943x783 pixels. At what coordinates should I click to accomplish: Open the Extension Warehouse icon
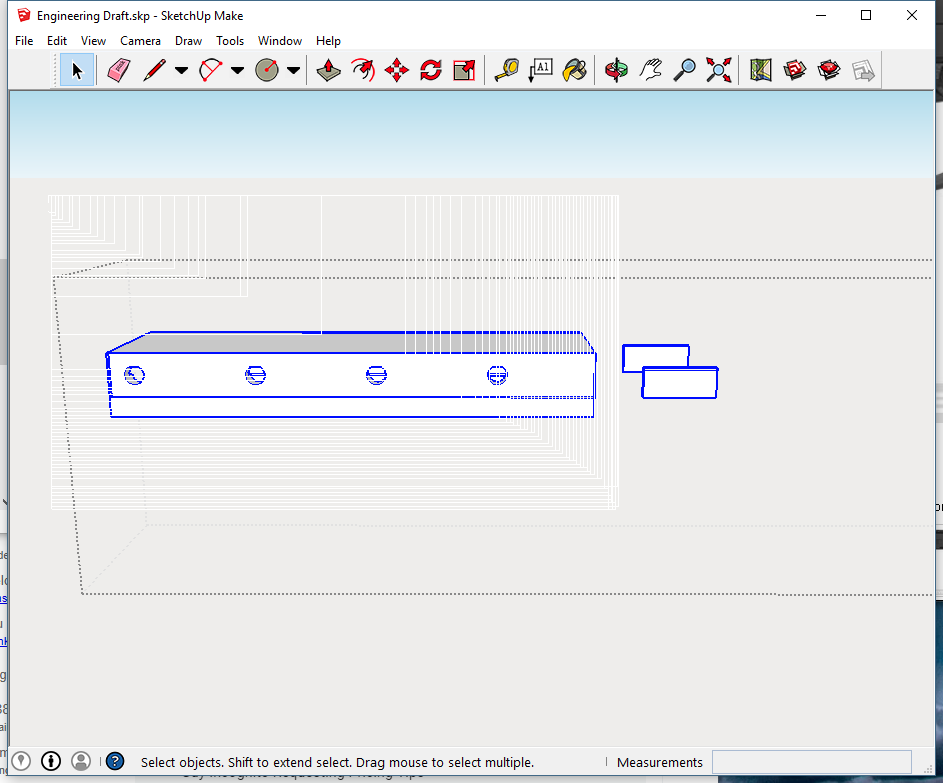[829, 70]
